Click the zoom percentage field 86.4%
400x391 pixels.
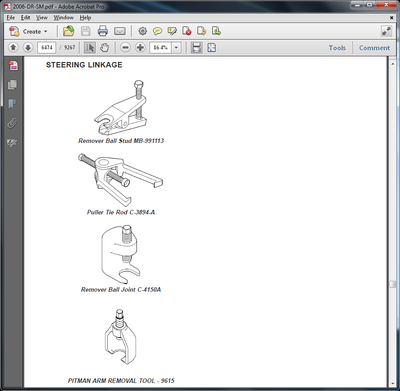[160, 48]
